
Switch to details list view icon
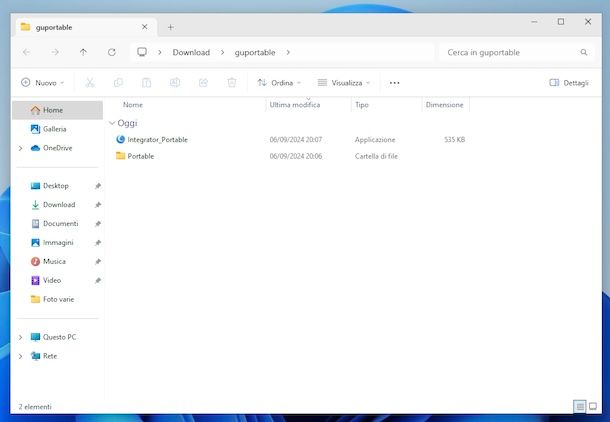pos(580,406)
